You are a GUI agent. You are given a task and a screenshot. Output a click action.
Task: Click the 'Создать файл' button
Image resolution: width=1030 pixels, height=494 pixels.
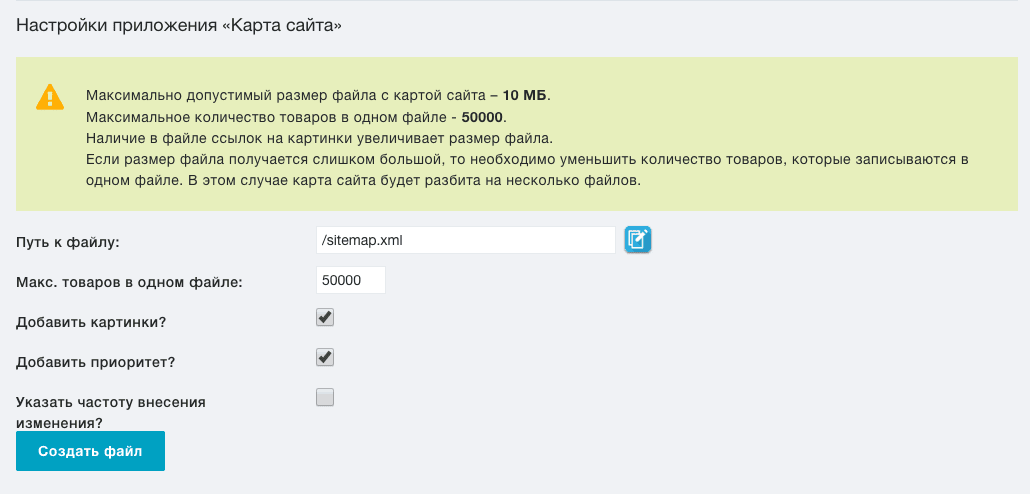(90, 451)
